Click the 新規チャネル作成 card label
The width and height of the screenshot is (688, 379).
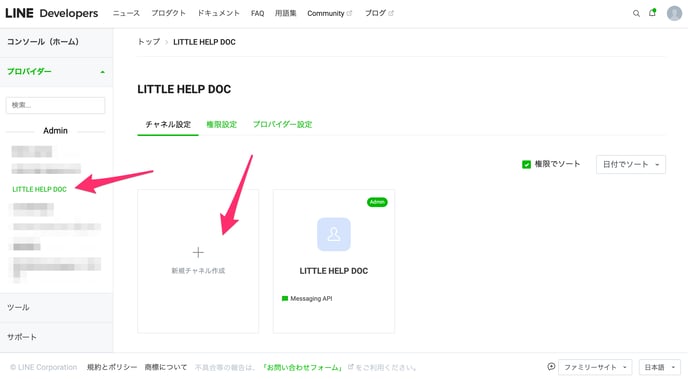point(198,271)
